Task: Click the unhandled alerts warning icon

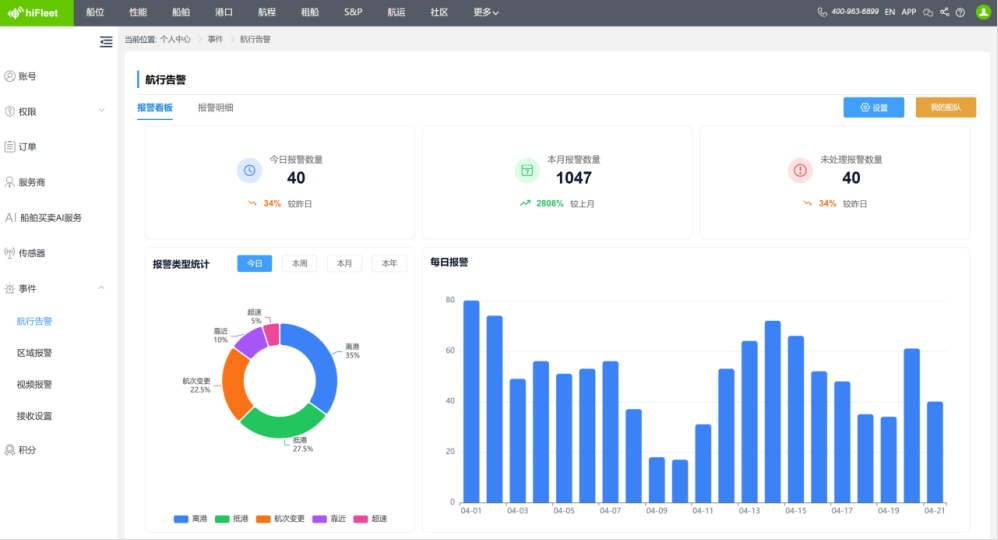Action: click(800, 171)
